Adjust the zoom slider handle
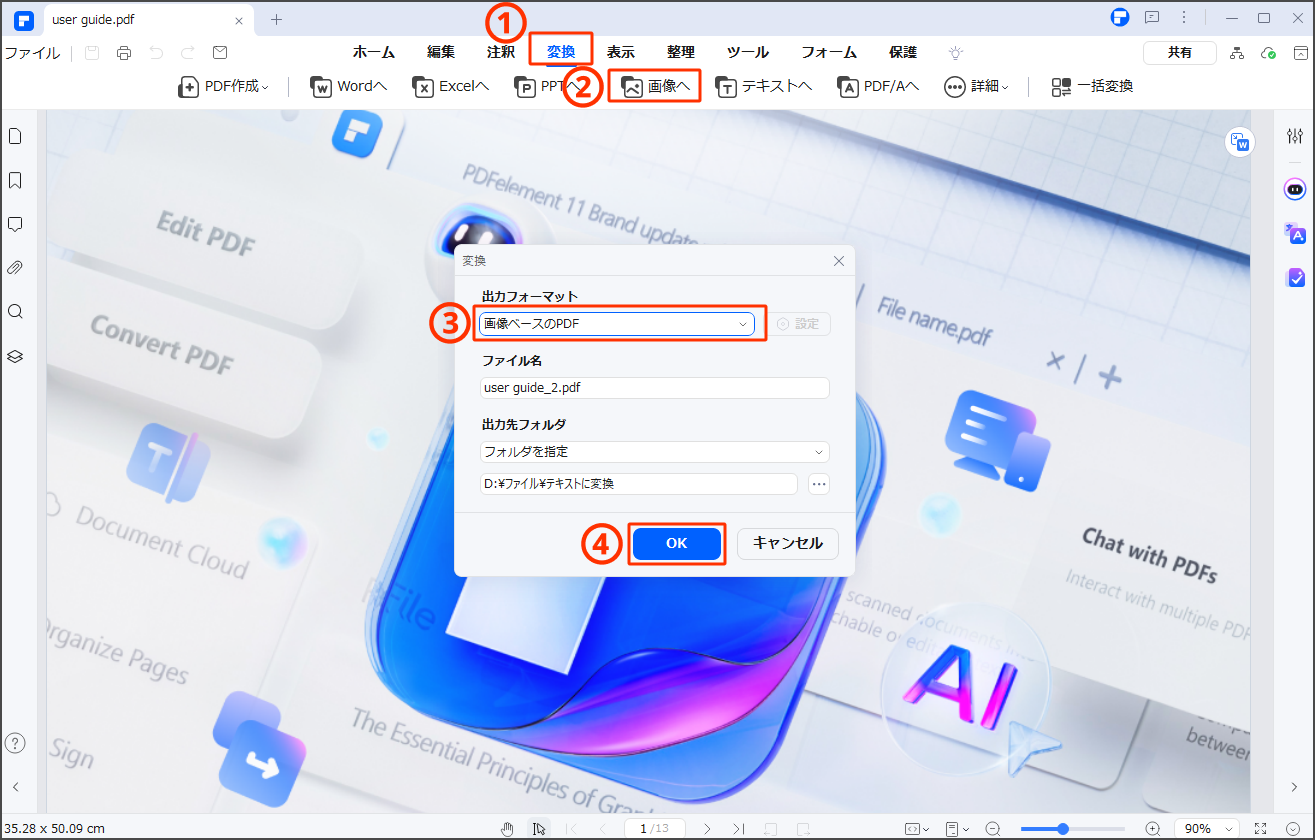Image resolution: width=1315 pixels, height=840 pixels. click(x=1063, y=829)
